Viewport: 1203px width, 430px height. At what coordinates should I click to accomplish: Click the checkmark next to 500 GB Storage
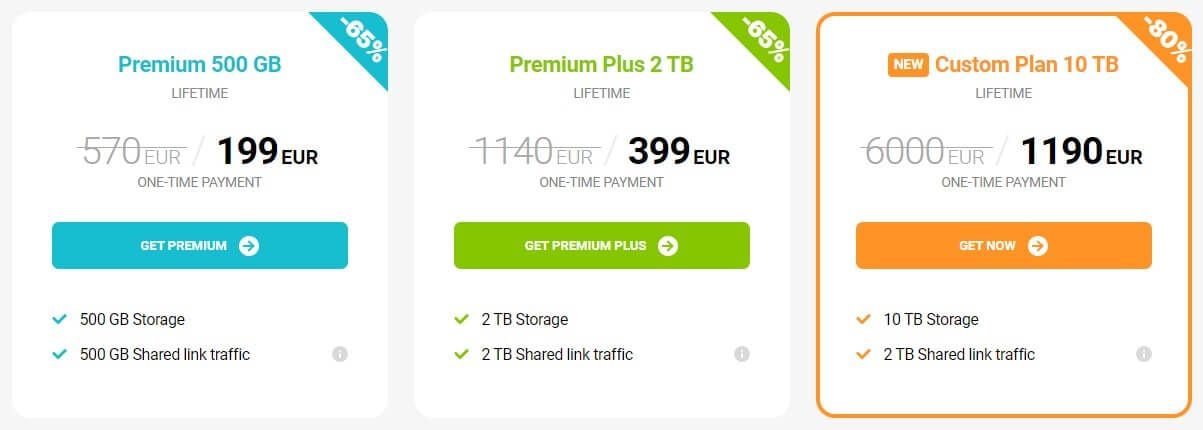(x=59, y=320)
